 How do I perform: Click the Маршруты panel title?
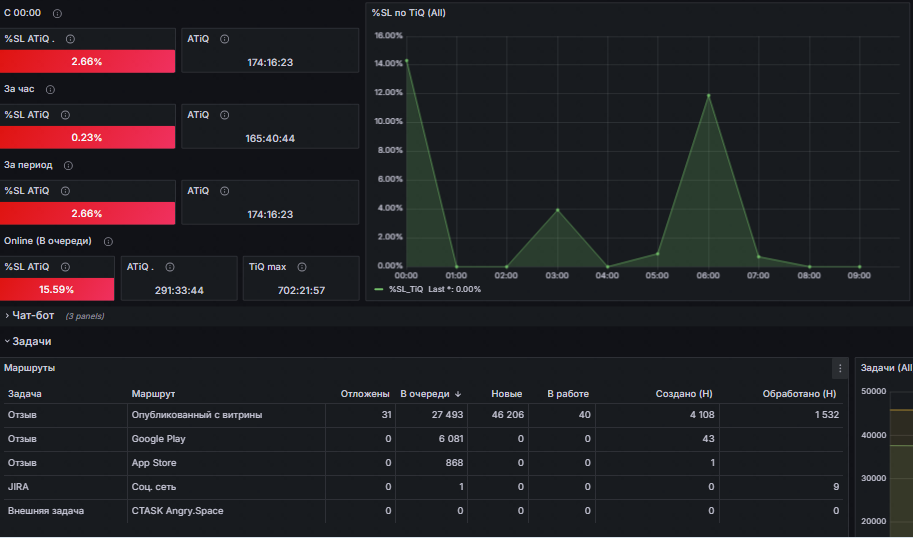coord(30,368)
